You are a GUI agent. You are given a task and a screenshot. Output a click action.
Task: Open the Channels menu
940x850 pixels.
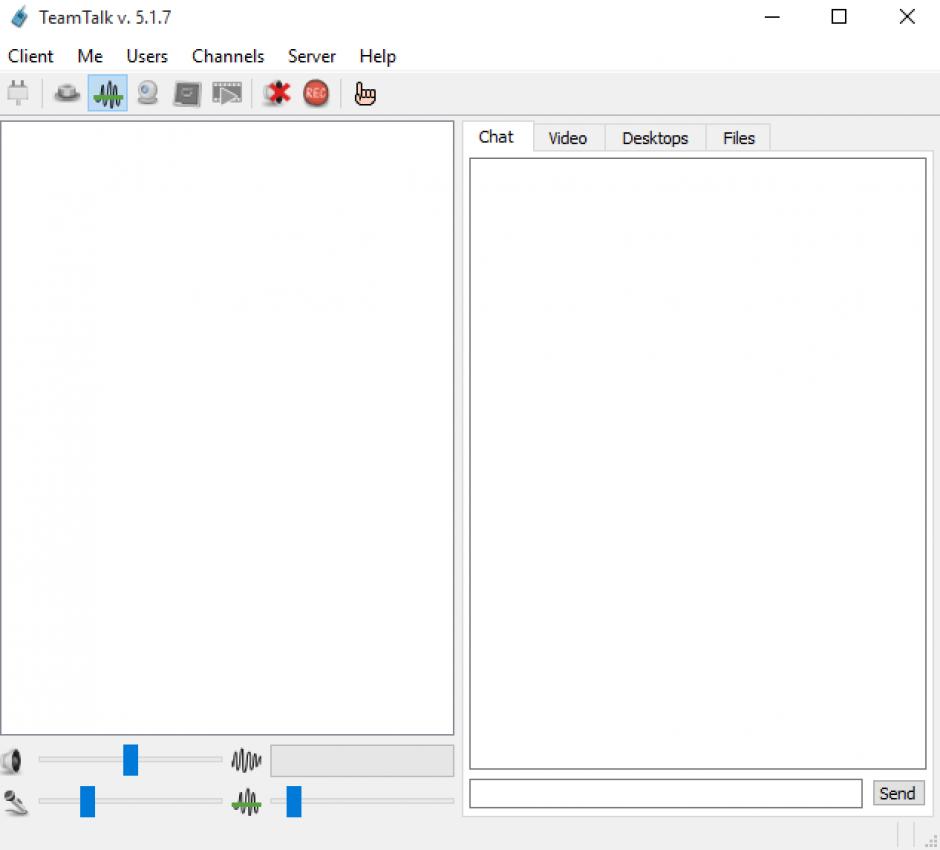228,56
